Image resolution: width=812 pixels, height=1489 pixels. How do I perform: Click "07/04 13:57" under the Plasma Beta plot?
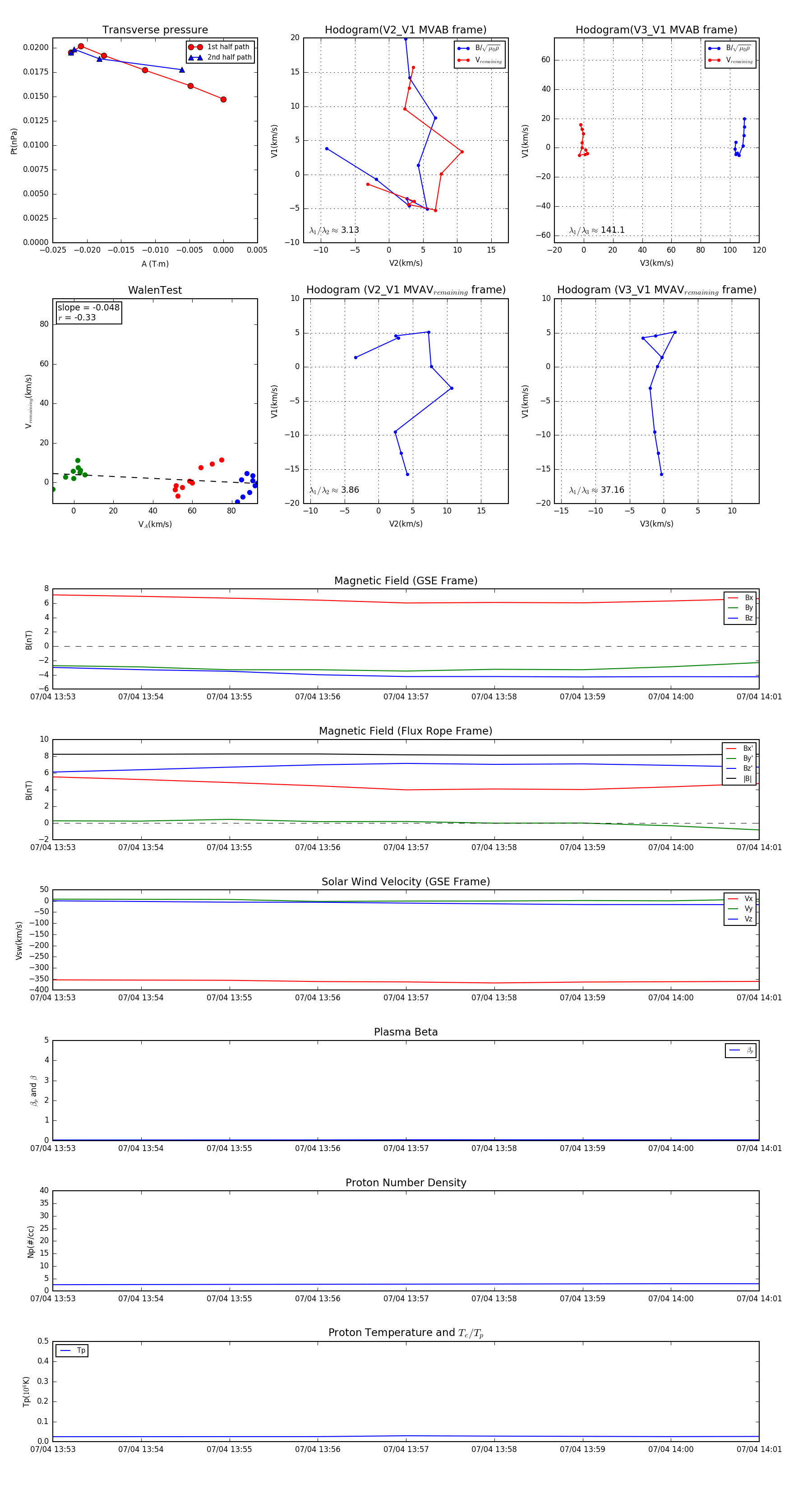tap(406, 1148)
